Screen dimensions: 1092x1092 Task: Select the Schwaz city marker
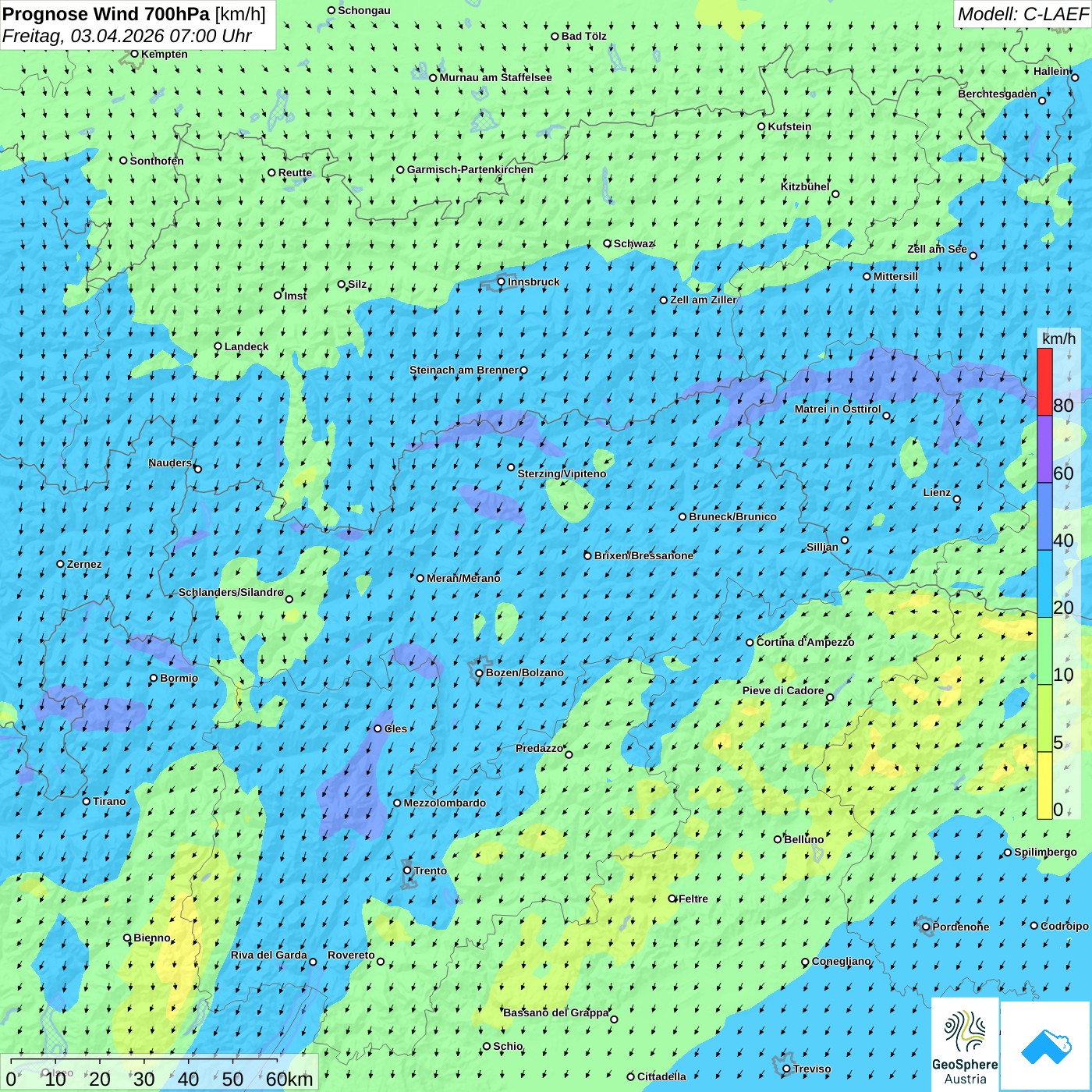607,243
